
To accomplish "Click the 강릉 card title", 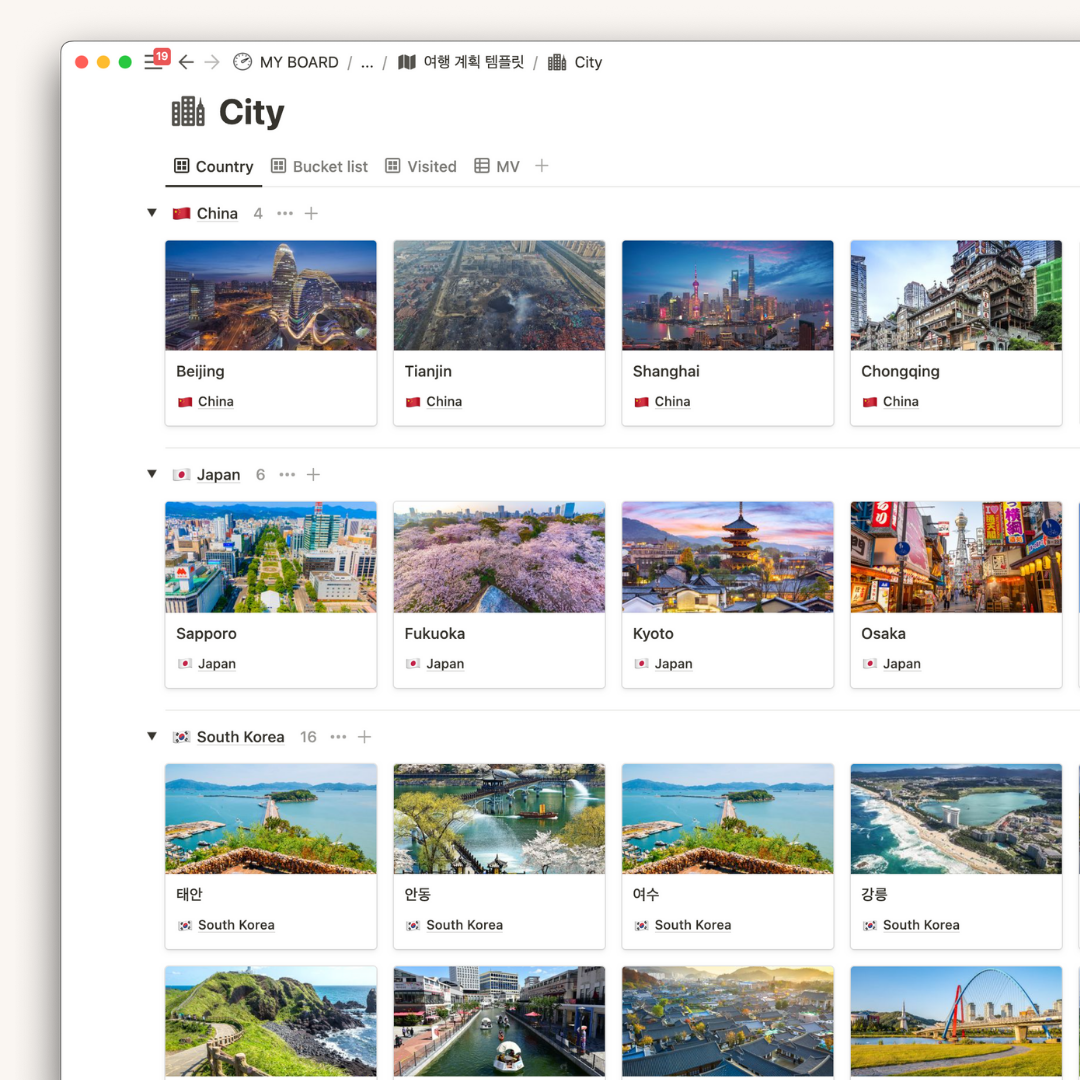I will [x=874, y=894].
